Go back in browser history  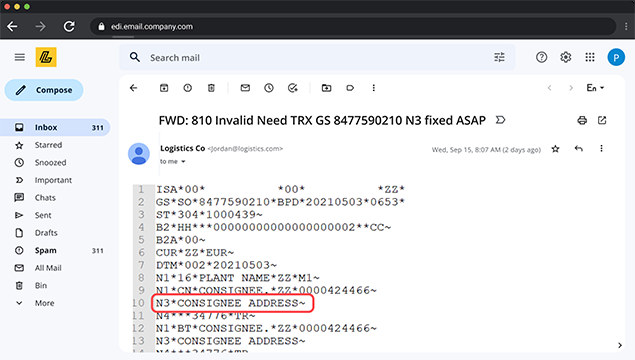pos(13,26)
